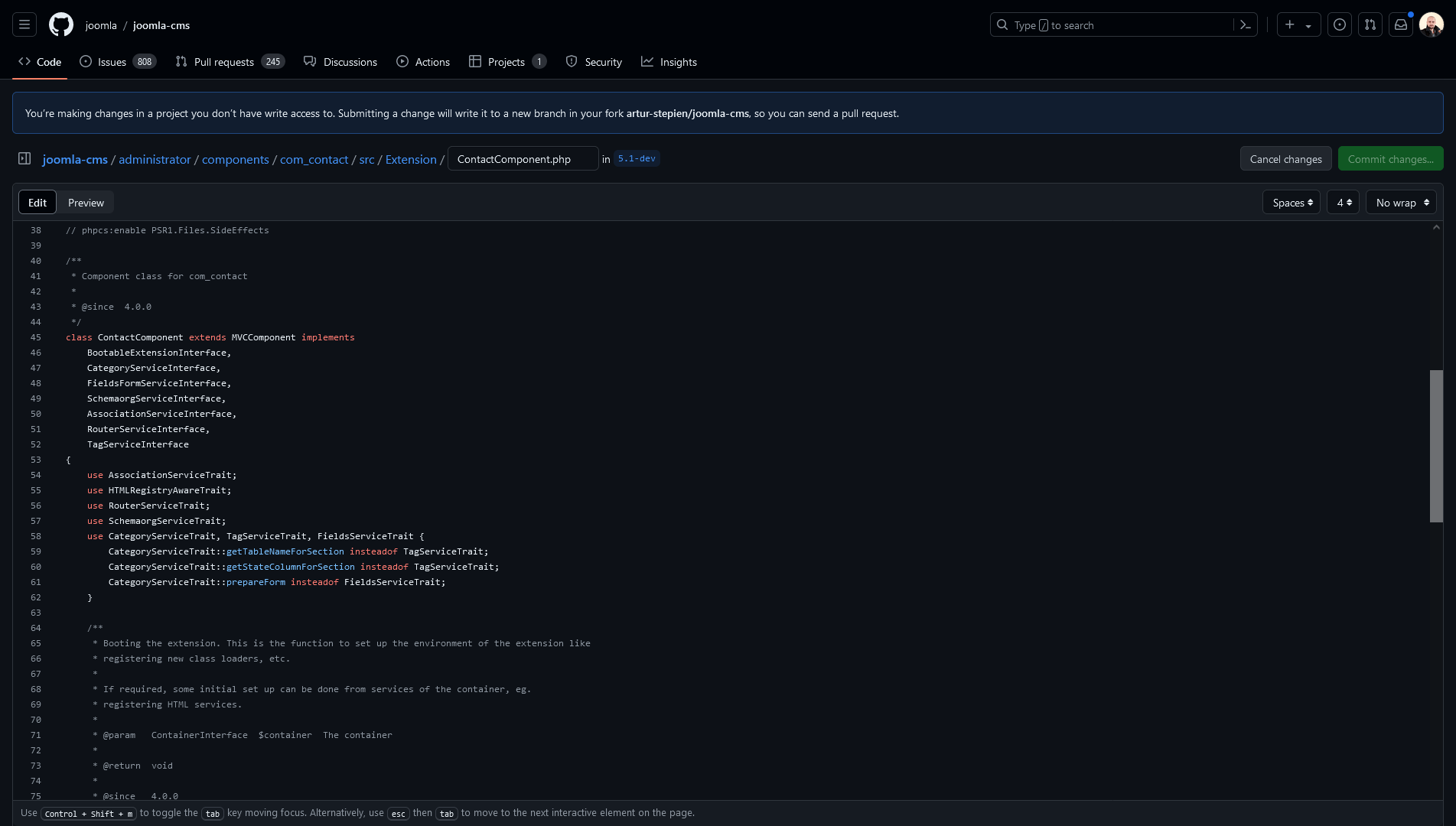The width and height of the screenshot is (1456, 826).
Task: Select the Edit mode toggle
Action: pos(37,202)
